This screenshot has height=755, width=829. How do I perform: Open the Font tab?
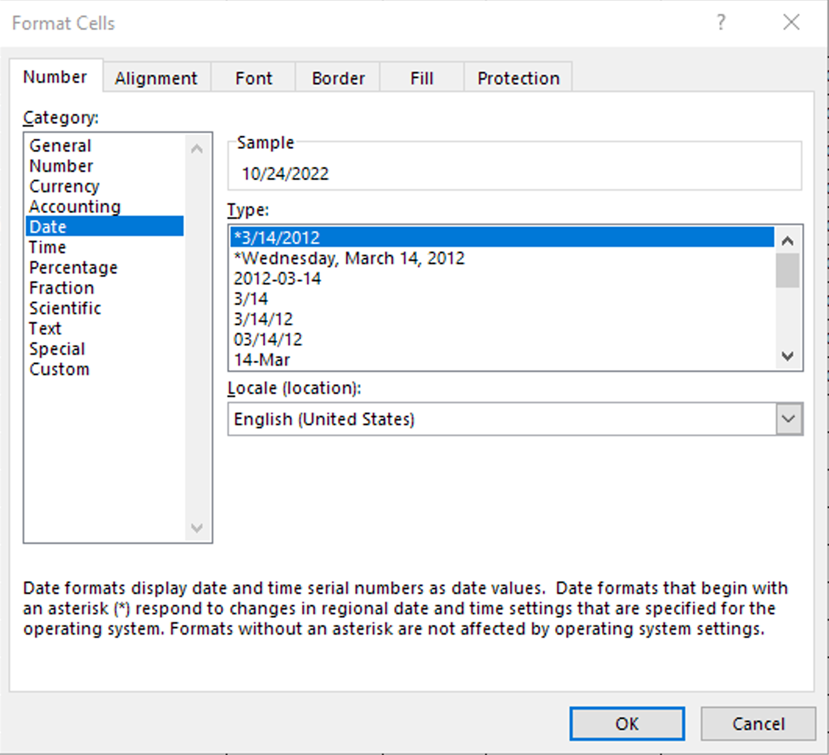pyautogui.click(x=253, y=78)
